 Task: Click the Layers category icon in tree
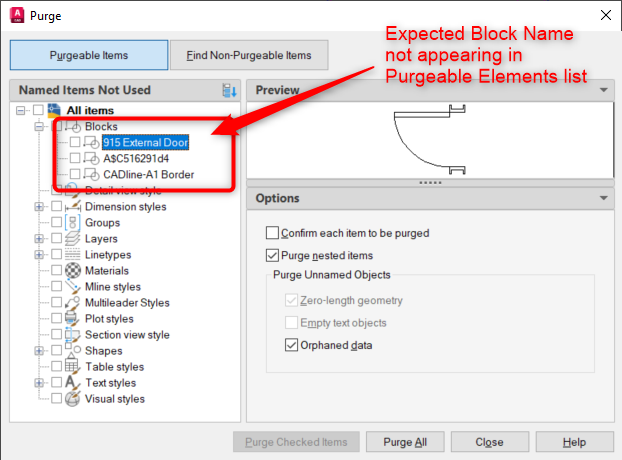click(72, 239)
